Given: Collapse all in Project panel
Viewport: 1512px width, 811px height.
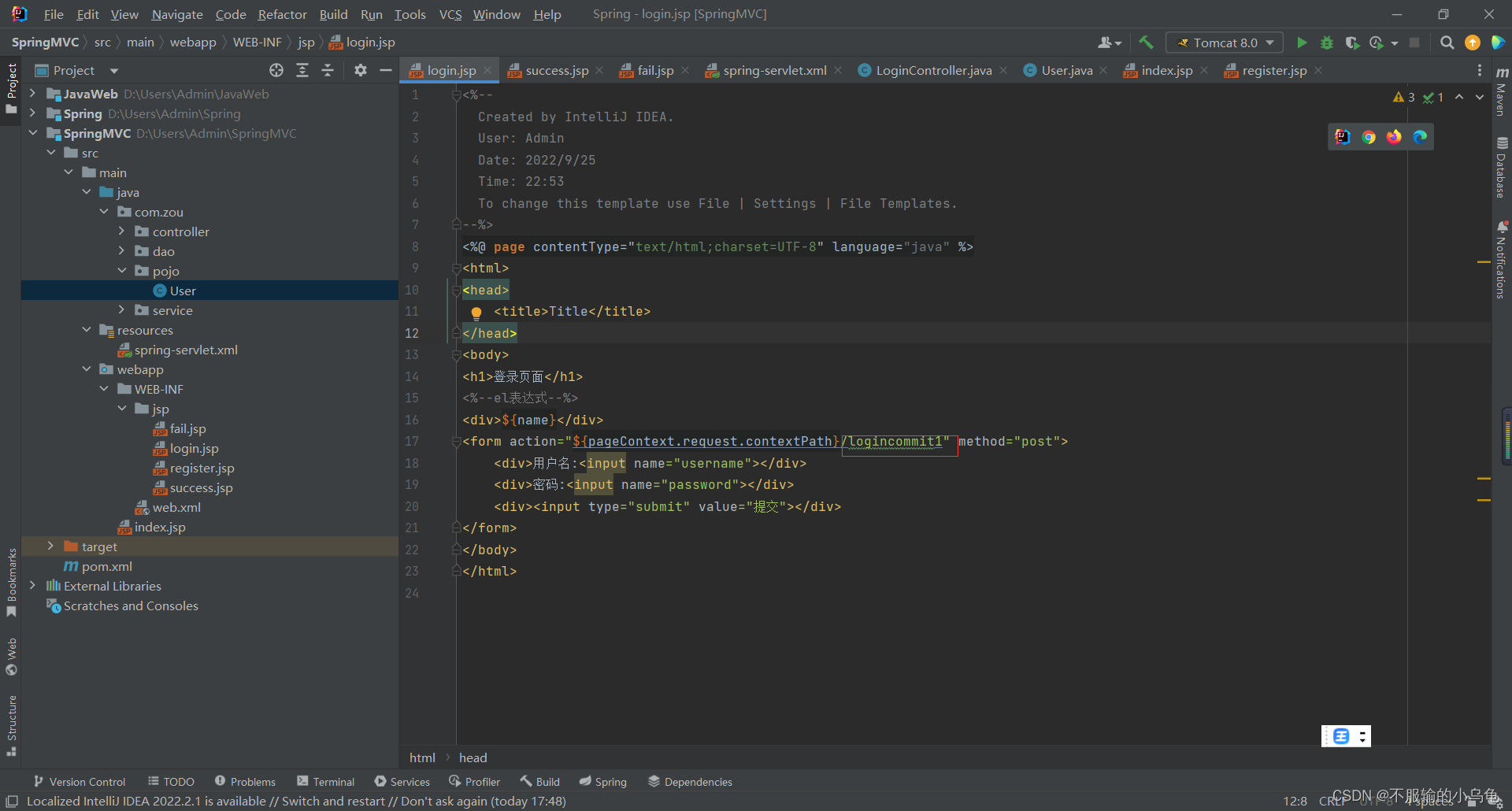Looking at the screenshot, I should pos(328,70).
